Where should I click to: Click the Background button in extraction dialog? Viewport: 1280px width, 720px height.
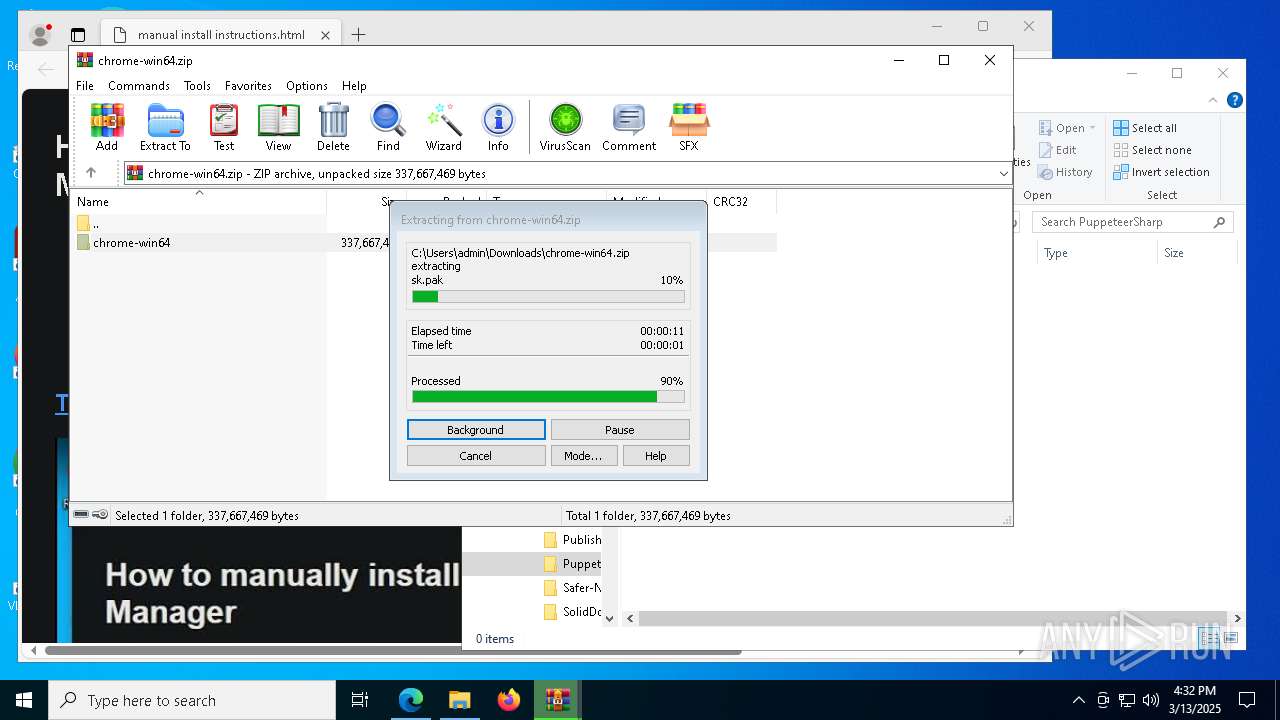(x=476, y=430)
